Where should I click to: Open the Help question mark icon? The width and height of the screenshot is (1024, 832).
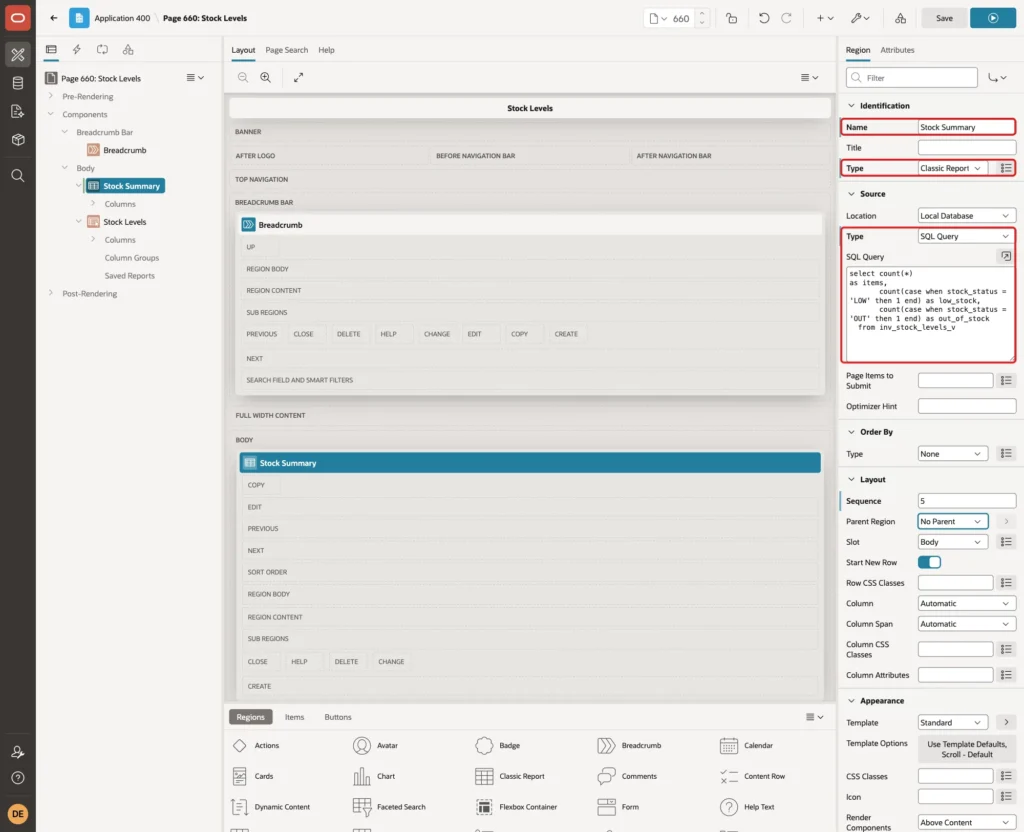(18, 778)
